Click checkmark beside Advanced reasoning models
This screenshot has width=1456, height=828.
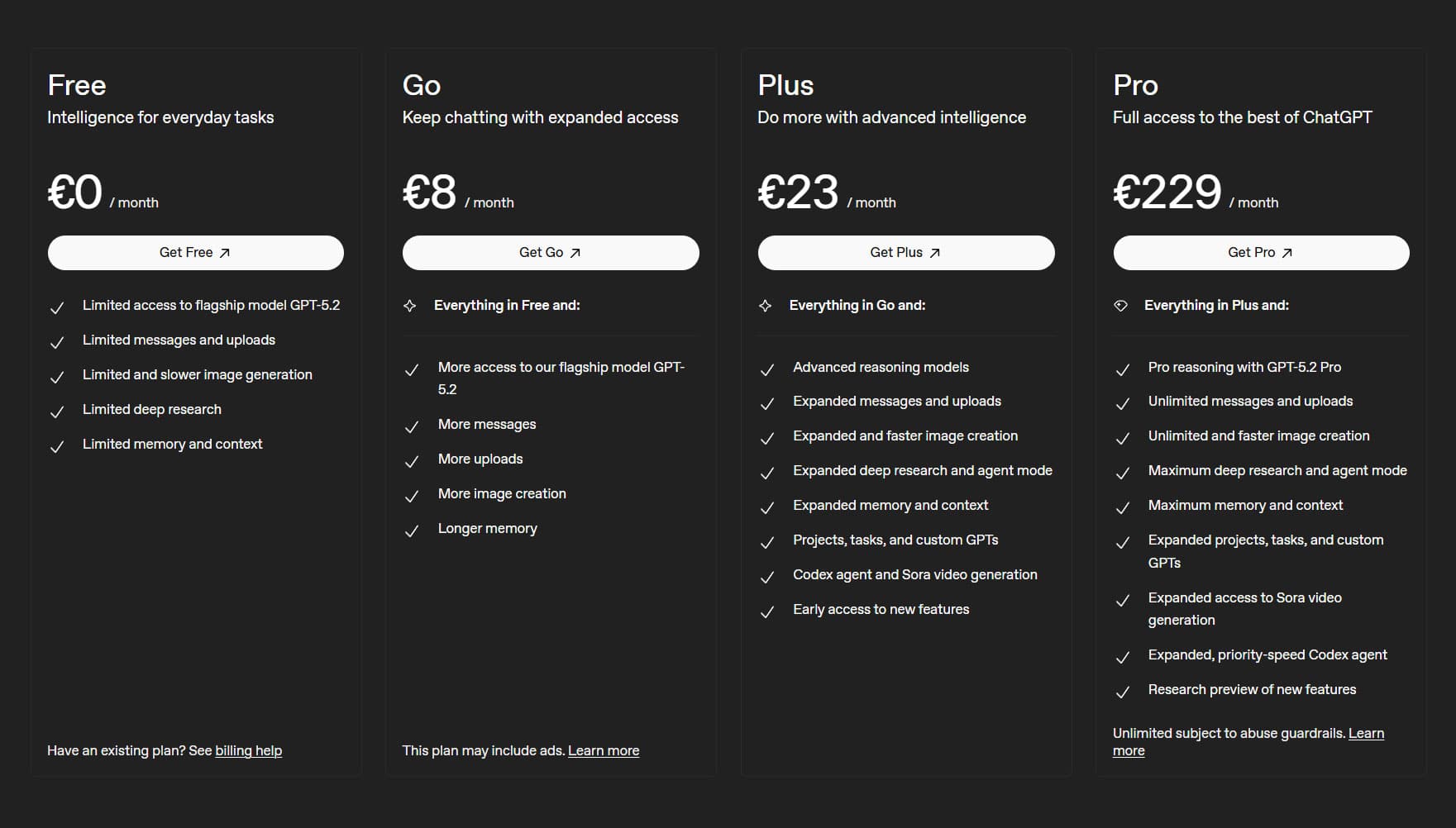(767, 369)
